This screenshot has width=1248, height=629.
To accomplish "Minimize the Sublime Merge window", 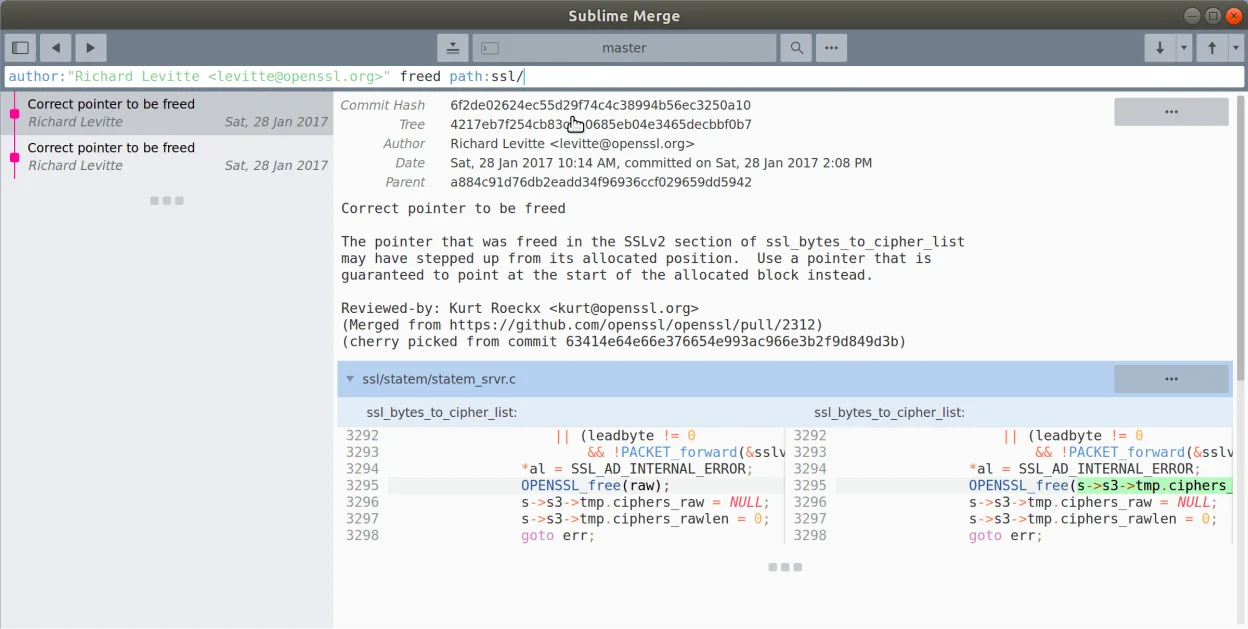I will (1192, 15).
